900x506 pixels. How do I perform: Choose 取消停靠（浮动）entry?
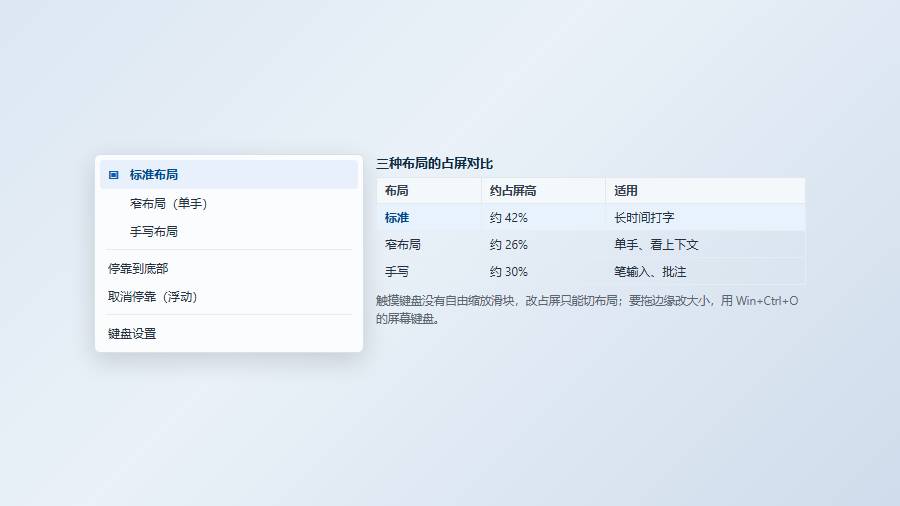click(229, 297)
